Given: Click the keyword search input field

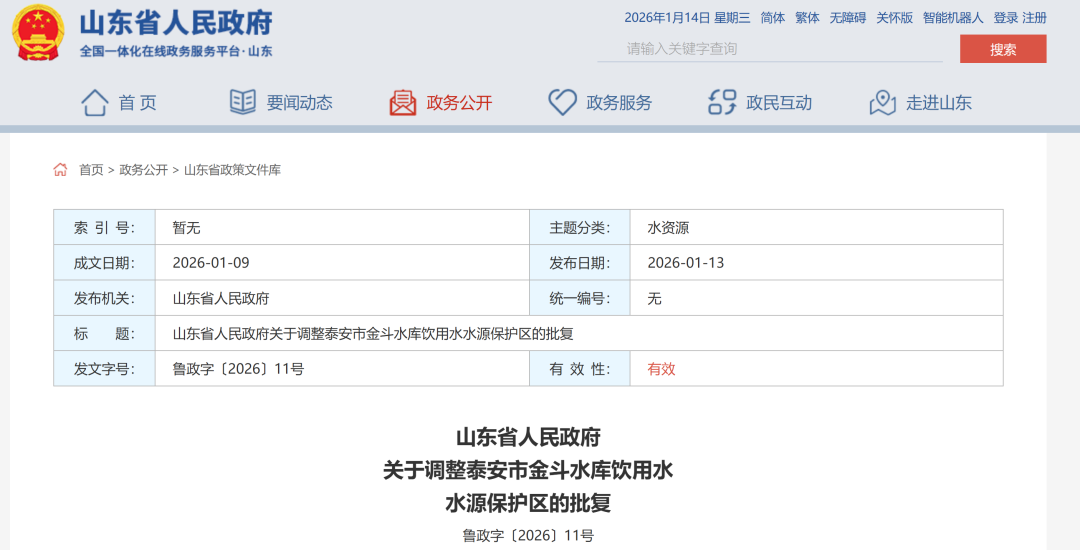Looking at the screenshot, I should pos(770,49).
